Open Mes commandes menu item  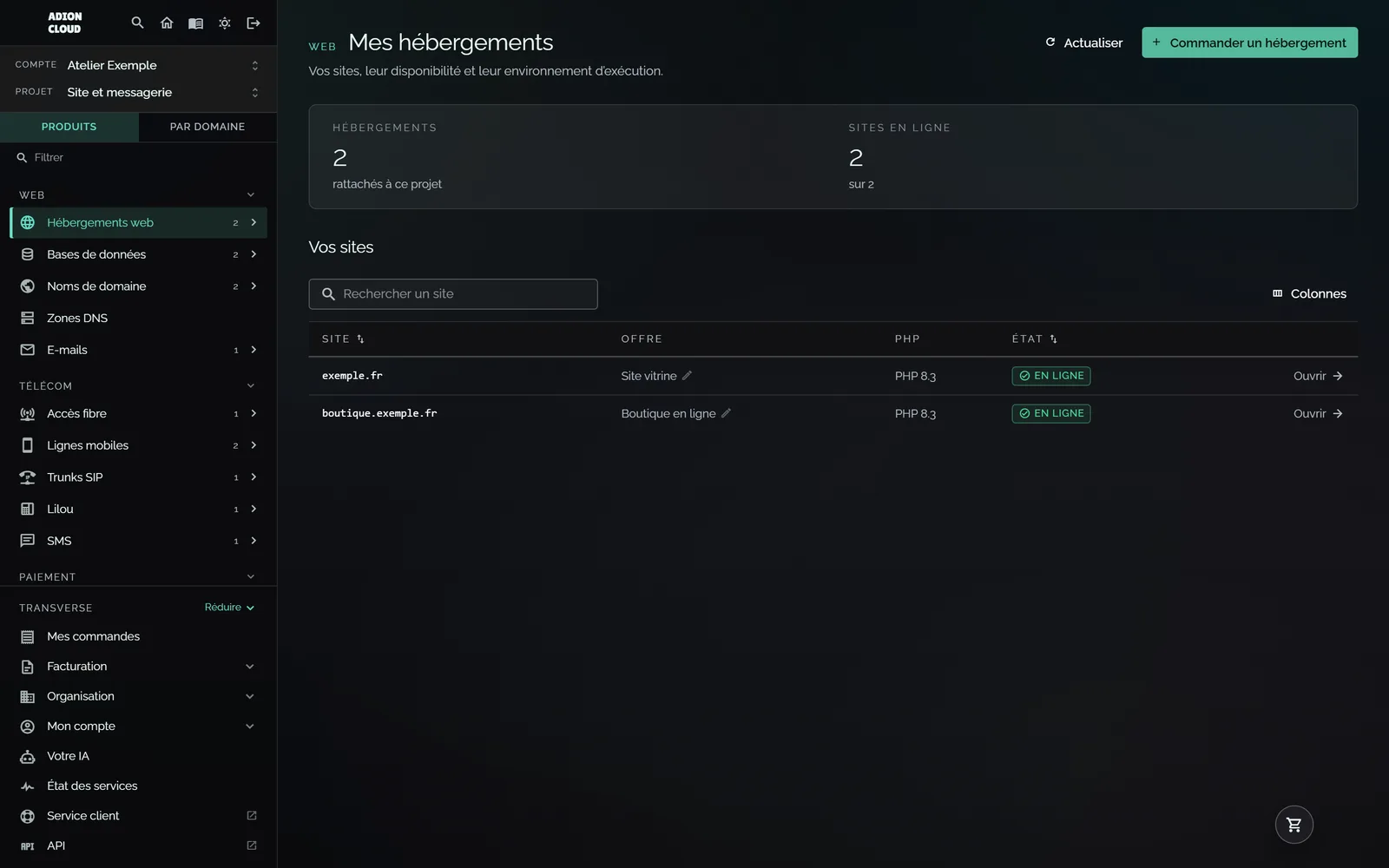[139, 636]
